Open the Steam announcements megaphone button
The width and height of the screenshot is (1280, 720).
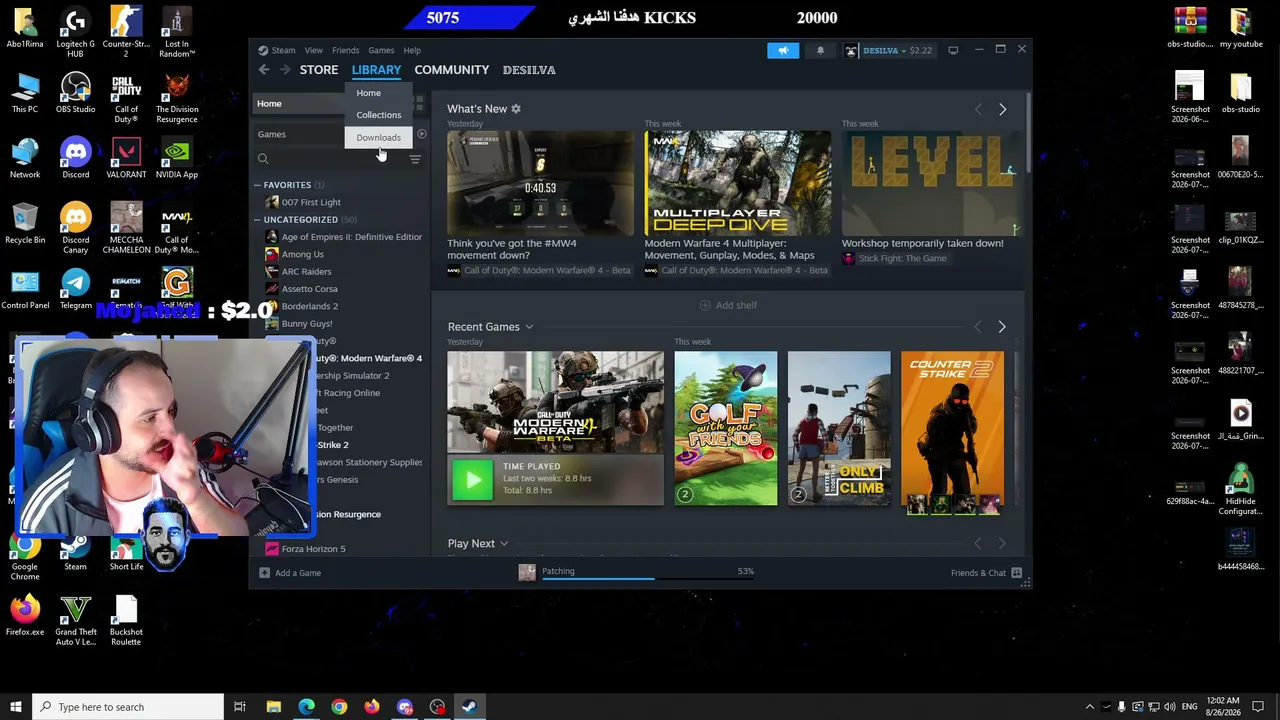(x=783, y=50)
